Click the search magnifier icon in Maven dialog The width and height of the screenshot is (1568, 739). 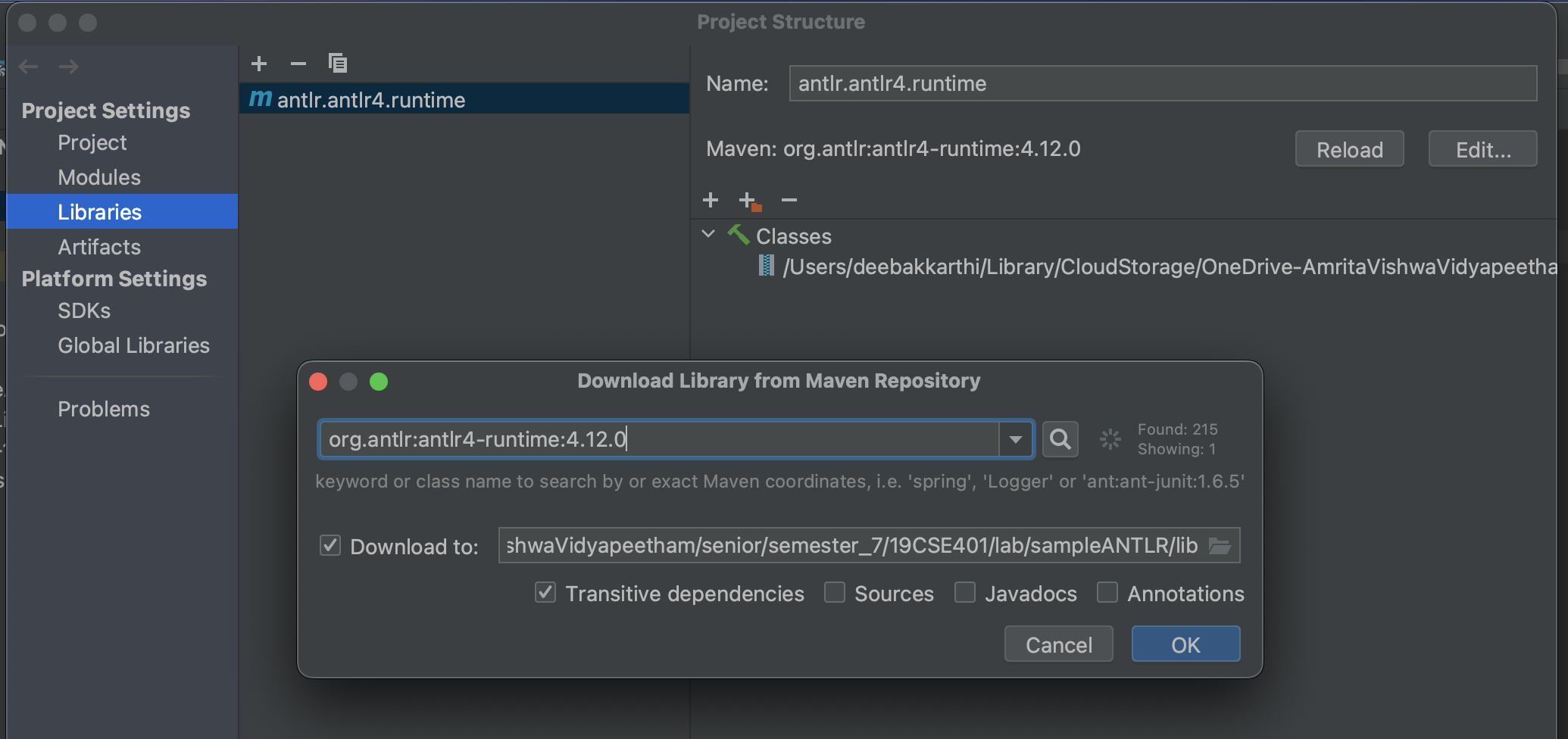tap(1060, 439)
